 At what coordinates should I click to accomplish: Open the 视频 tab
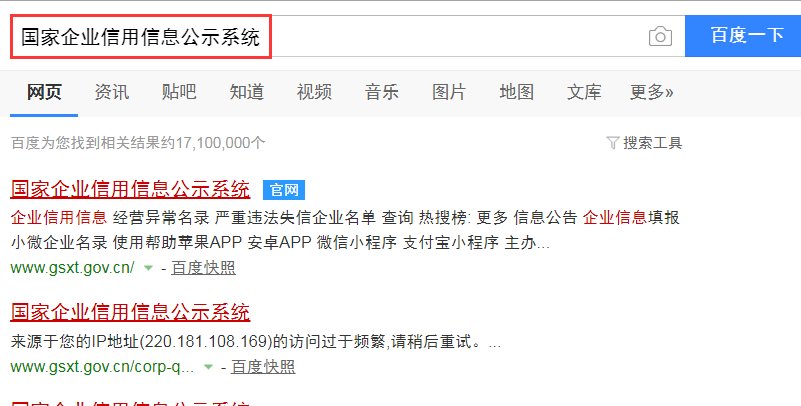(314, 92)
